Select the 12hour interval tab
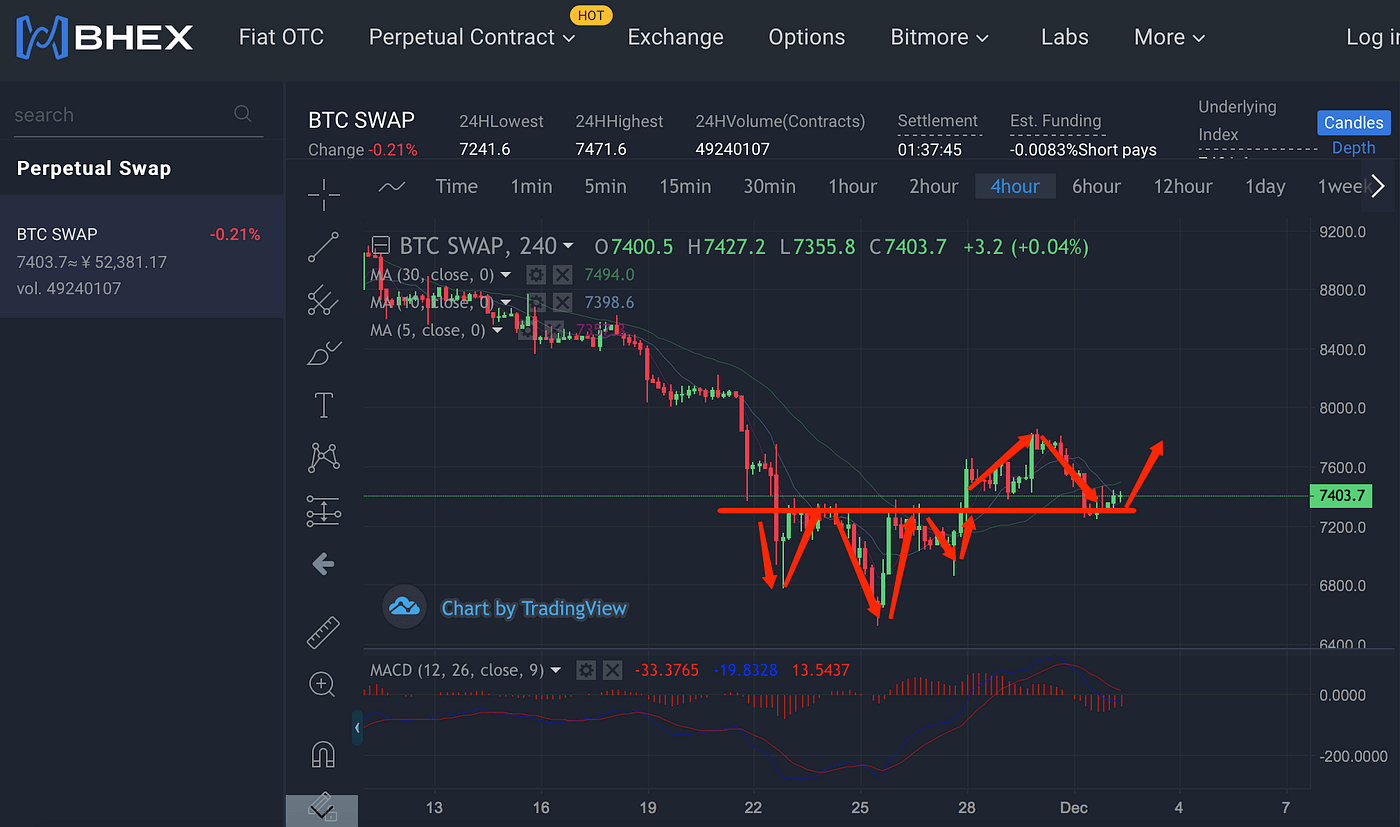This screenshot has width=1400, height=827. point(1183,186)
